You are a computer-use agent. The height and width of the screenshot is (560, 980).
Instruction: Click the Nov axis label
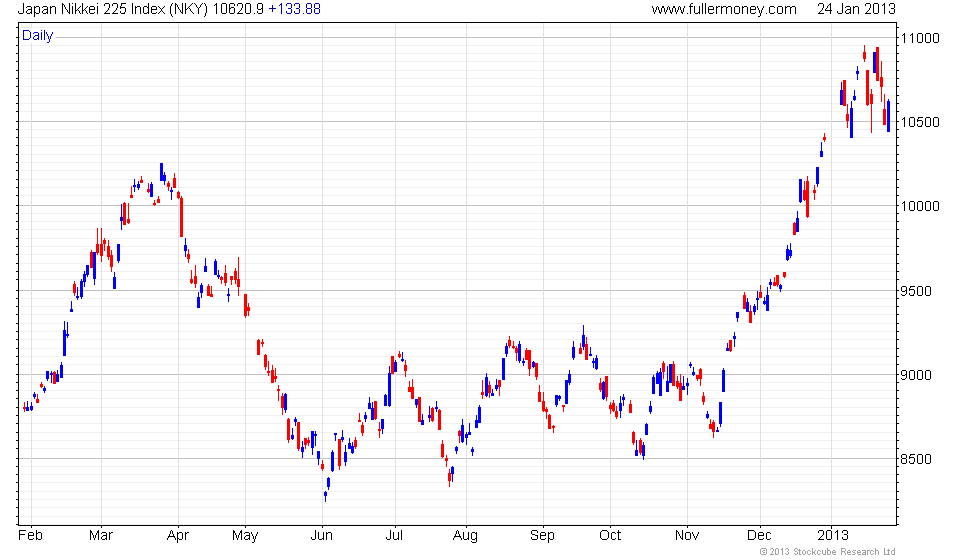tap(687, 536)
